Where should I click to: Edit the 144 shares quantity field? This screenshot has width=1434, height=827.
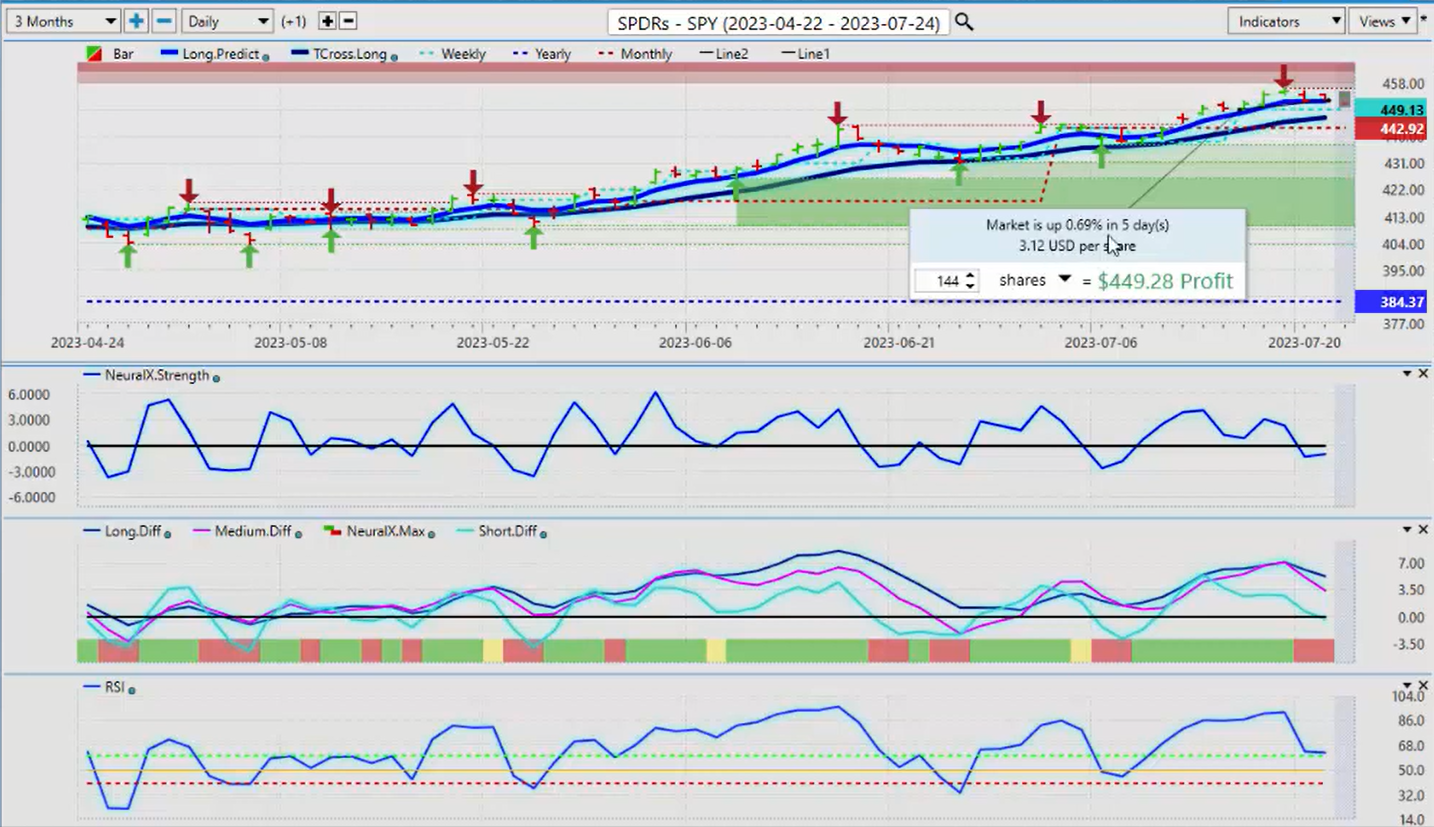[x=940, y=281]
